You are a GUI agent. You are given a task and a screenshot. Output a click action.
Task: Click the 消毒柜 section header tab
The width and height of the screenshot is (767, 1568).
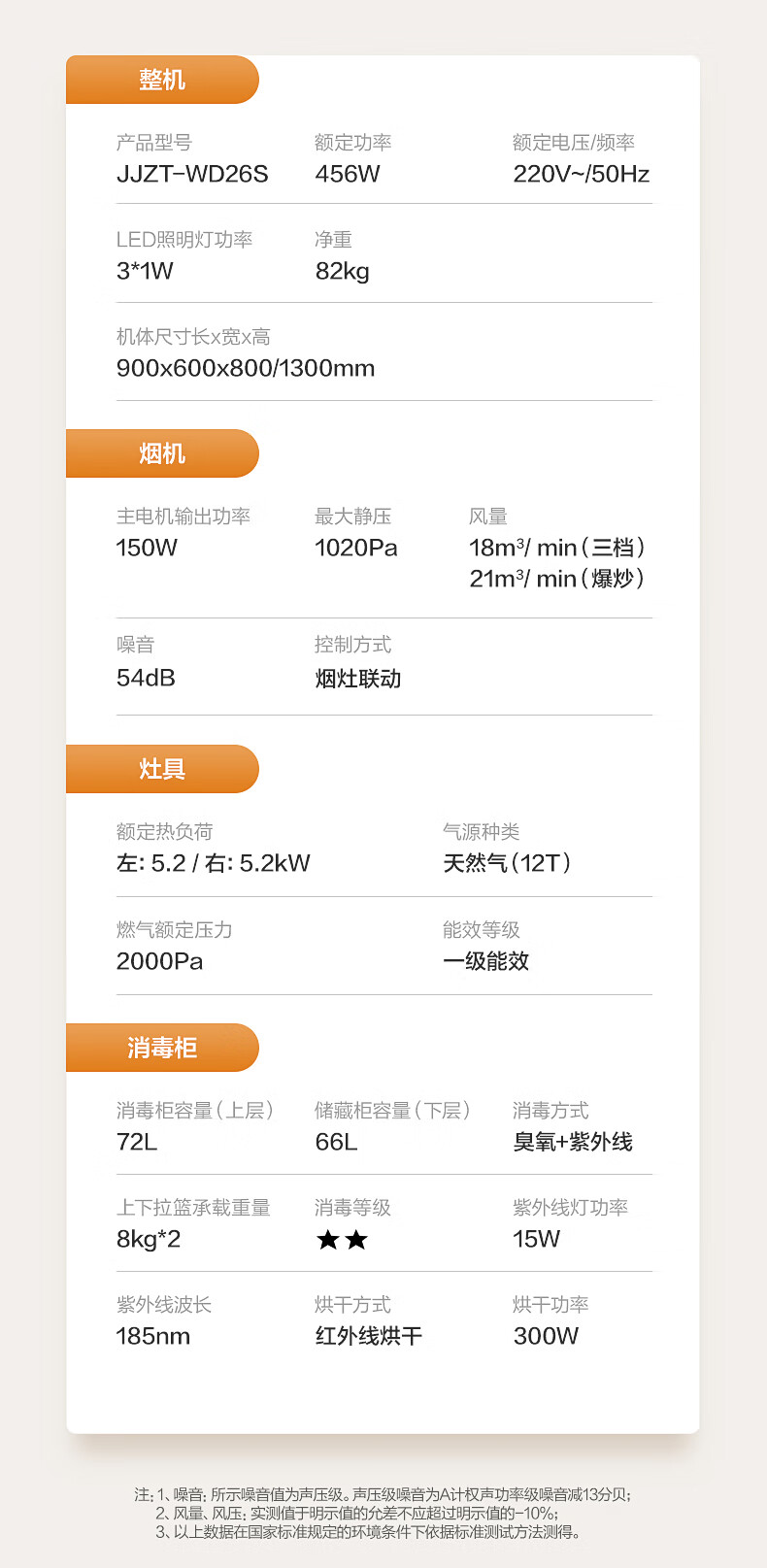(x=161, y=1048)
